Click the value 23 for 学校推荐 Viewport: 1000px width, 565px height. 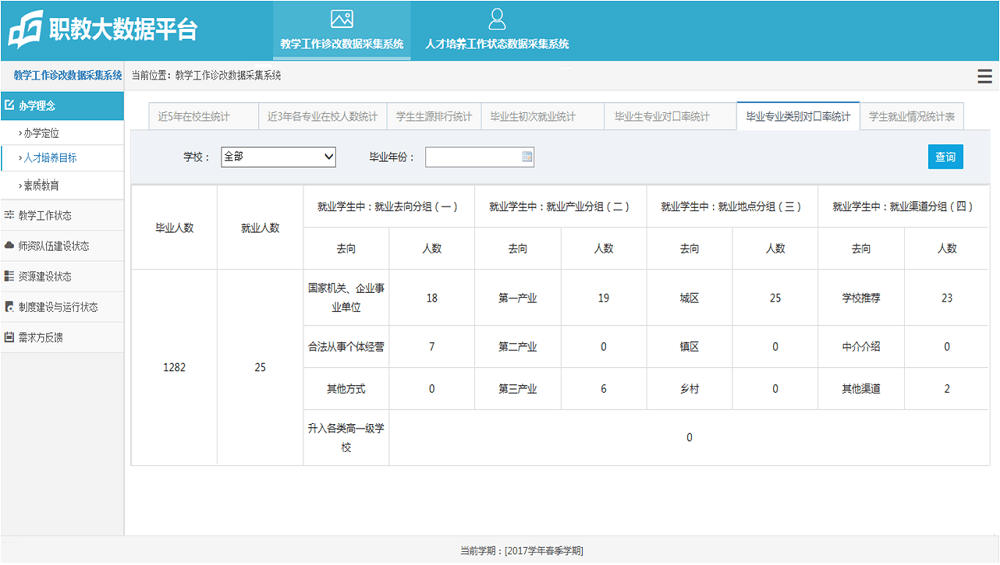(947, 298)
